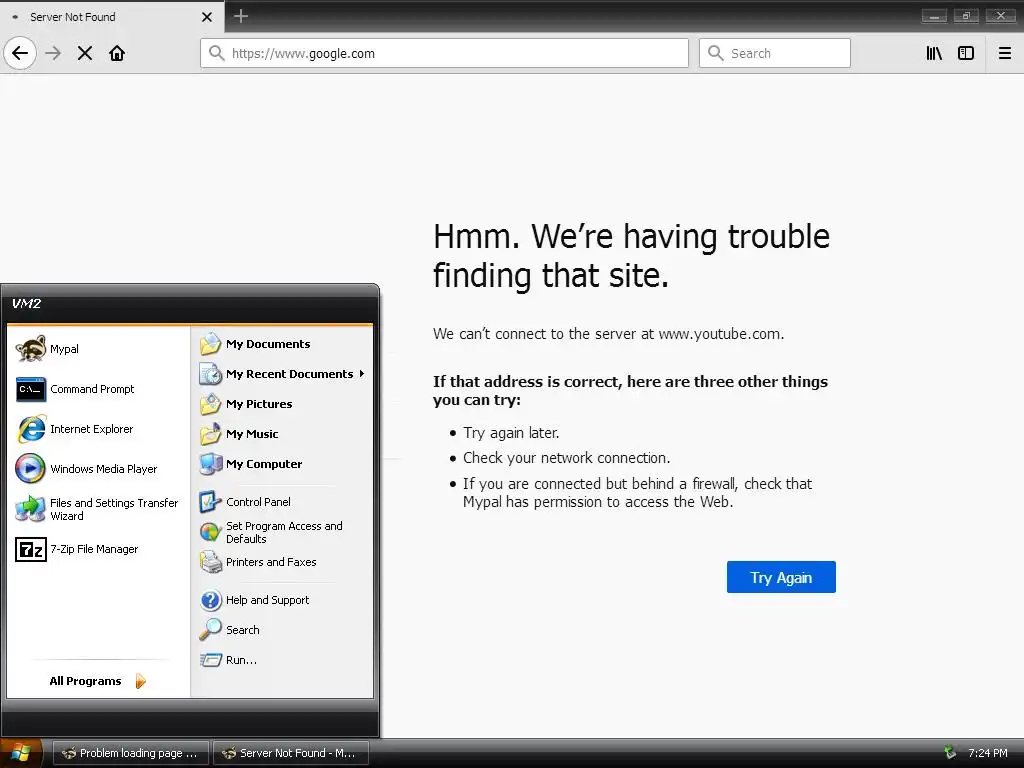
Task: Open My Computer
Action: [x=282, y=464]
